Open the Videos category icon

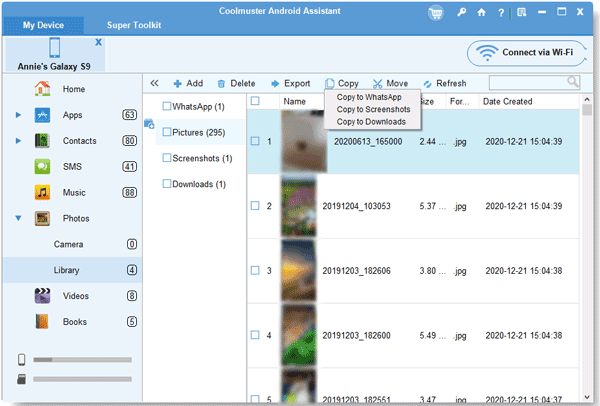tap(42, 296)
